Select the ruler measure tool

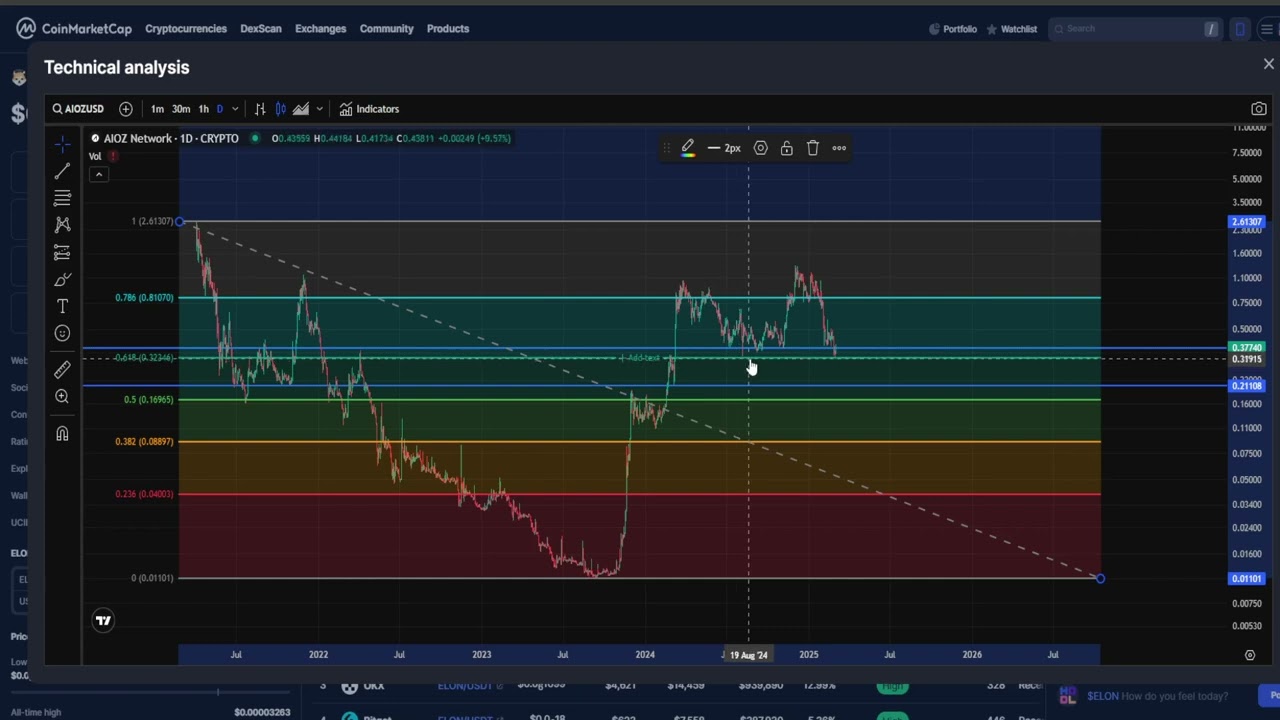click(62, 370)
